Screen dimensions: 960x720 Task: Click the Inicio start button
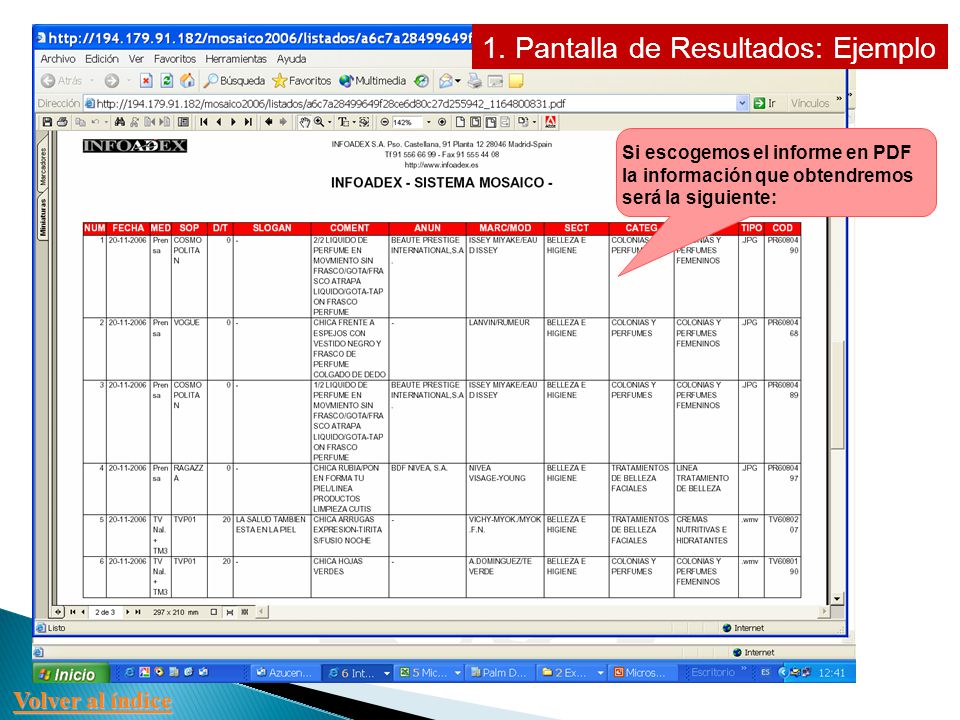coord(70,673)
